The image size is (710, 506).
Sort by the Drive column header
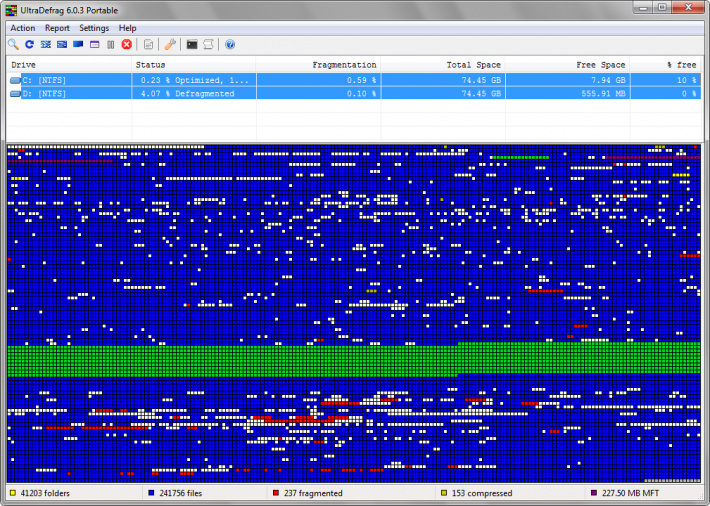click(69, 65)
